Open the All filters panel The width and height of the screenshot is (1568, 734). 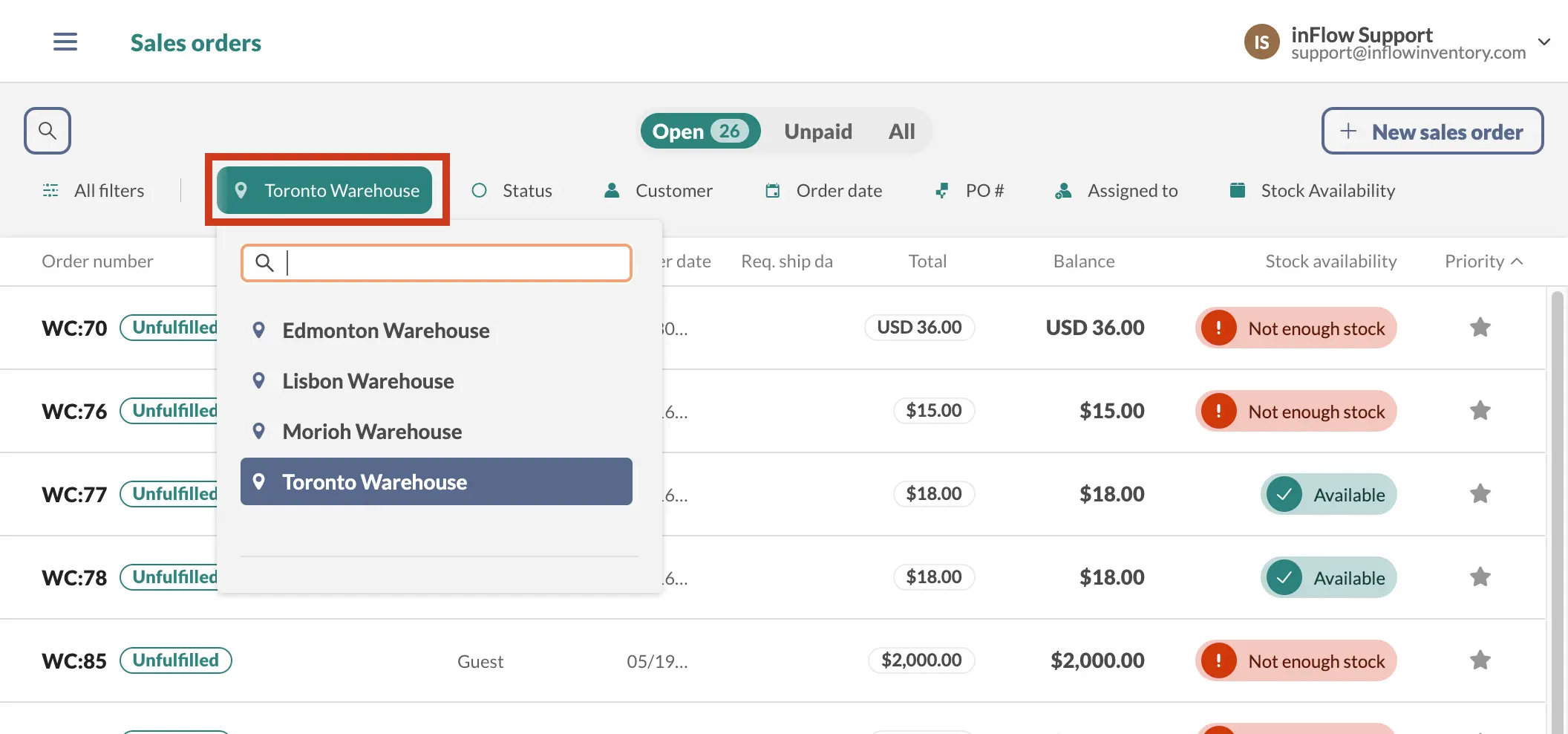pyautogui.click(x=94, y=191)
